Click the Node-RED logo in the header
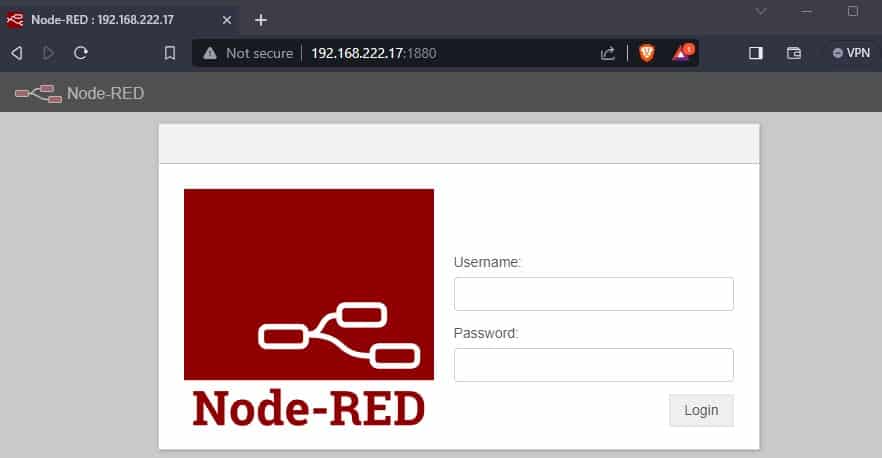Viewport: 882px width, 458px height. click(x=38, y=93)
